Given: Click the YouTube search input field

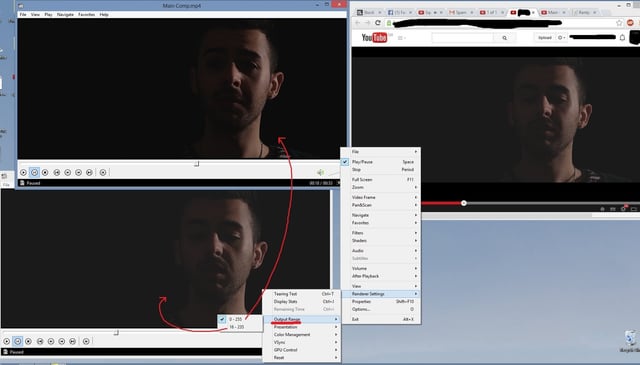Looking at the screenshot, I should 462,38.
